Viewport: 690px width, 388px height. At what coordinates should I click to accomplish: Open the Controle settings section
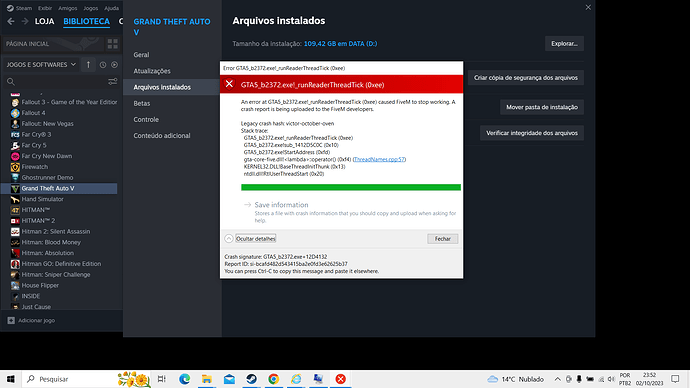(146, 120)
